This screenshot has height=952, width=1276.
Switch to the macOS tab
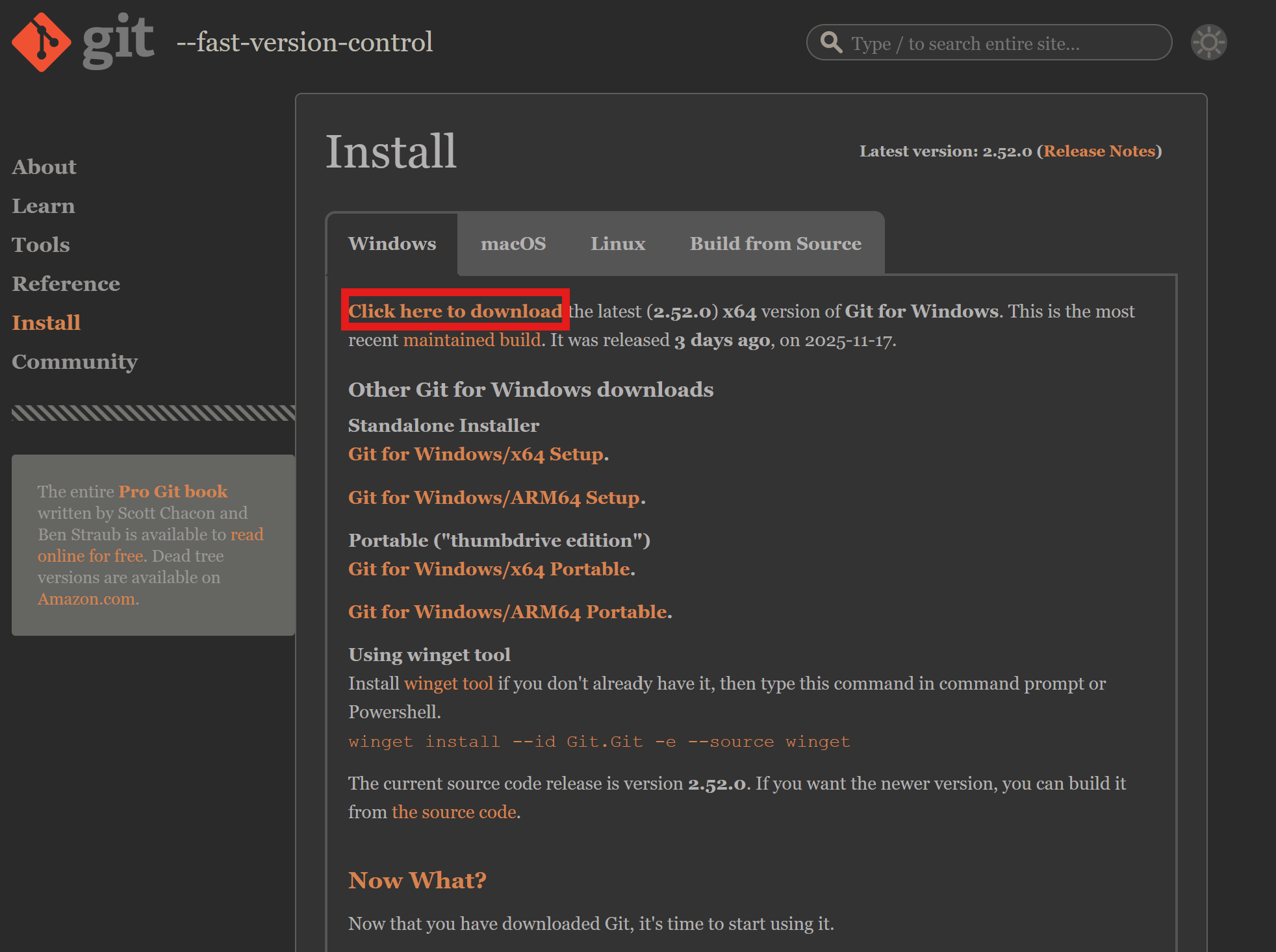coord(513,244)
